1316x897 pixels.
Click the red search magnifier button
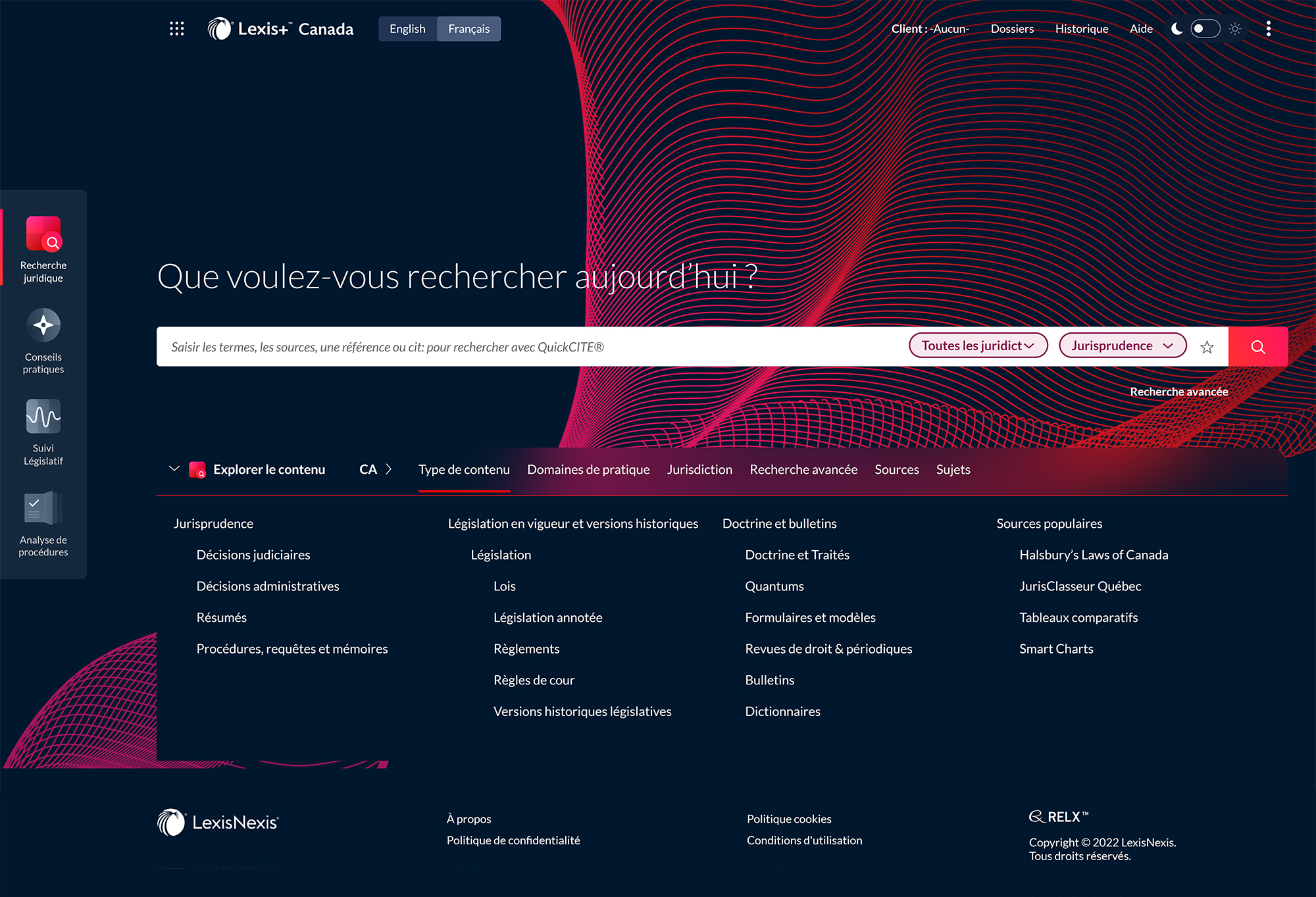1257,346
